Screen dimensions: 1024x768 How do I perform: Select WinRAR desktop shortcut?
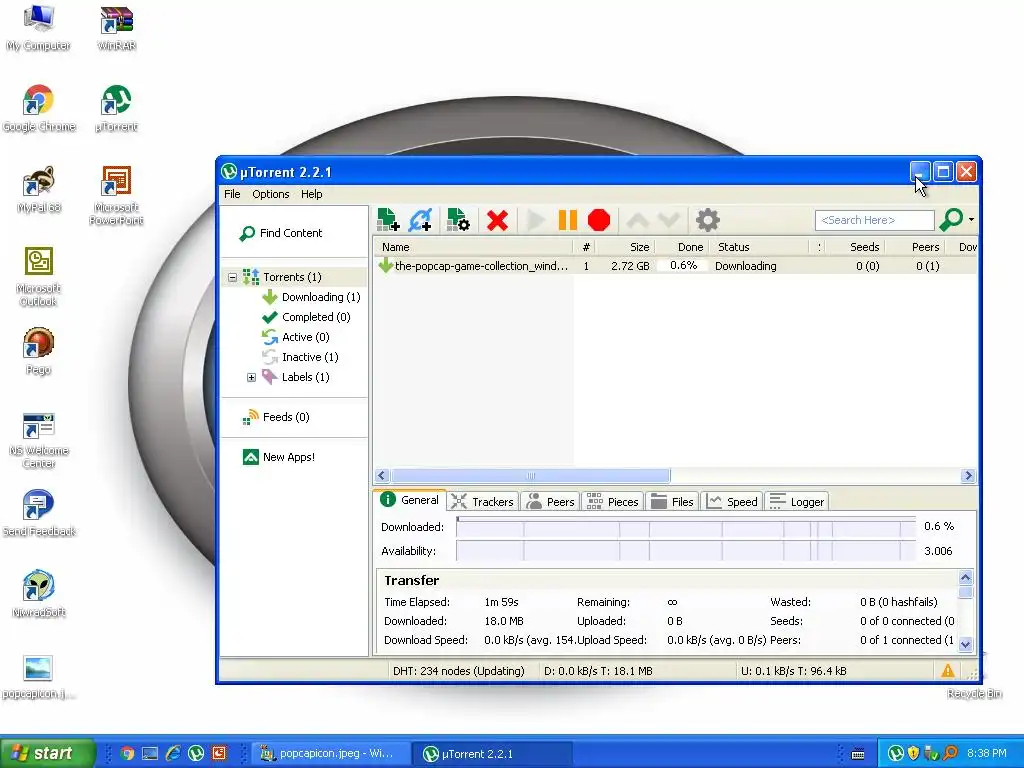(116, 28)
